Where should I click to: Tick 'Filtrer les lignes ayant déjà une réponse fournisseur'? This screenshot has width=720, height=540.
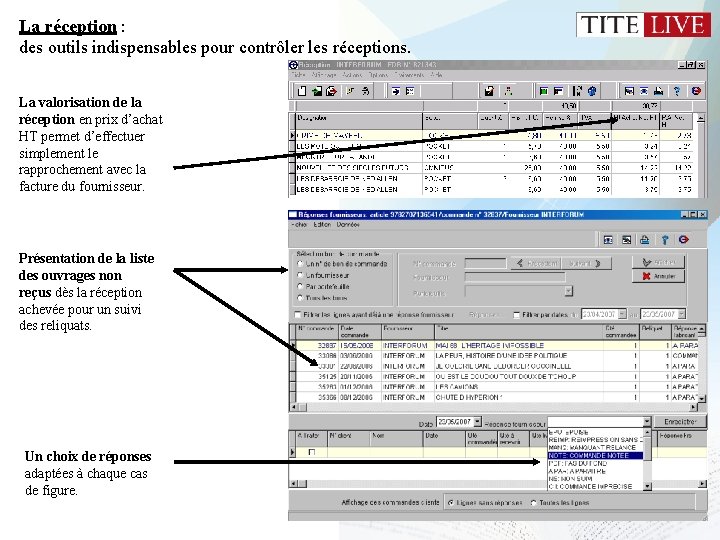pyautogui.click(x=298, y=315)
